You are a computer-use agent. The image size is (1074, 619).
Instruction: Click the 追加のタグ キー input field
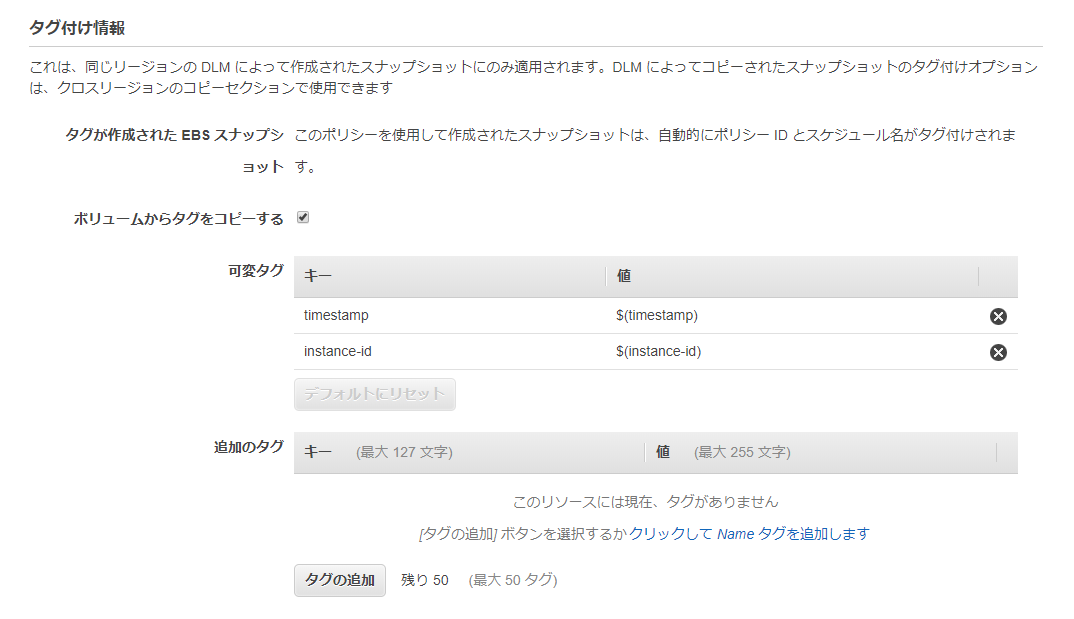point(450,452)
